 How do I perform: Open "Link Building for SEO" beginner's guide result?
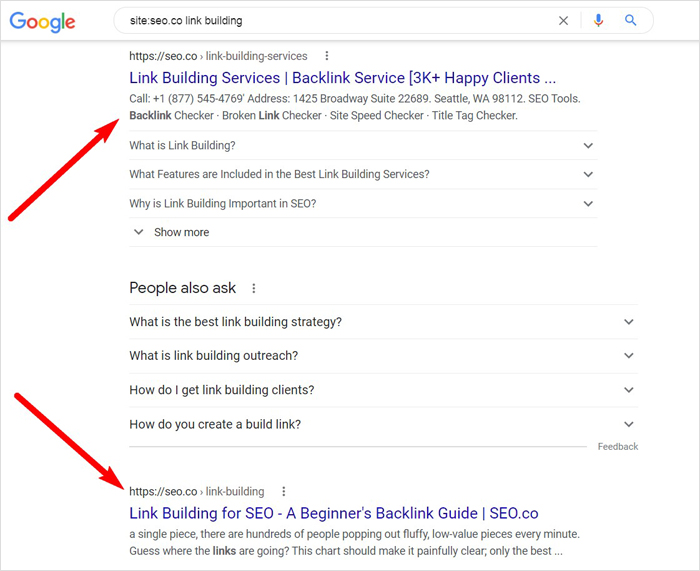point(334,513)
